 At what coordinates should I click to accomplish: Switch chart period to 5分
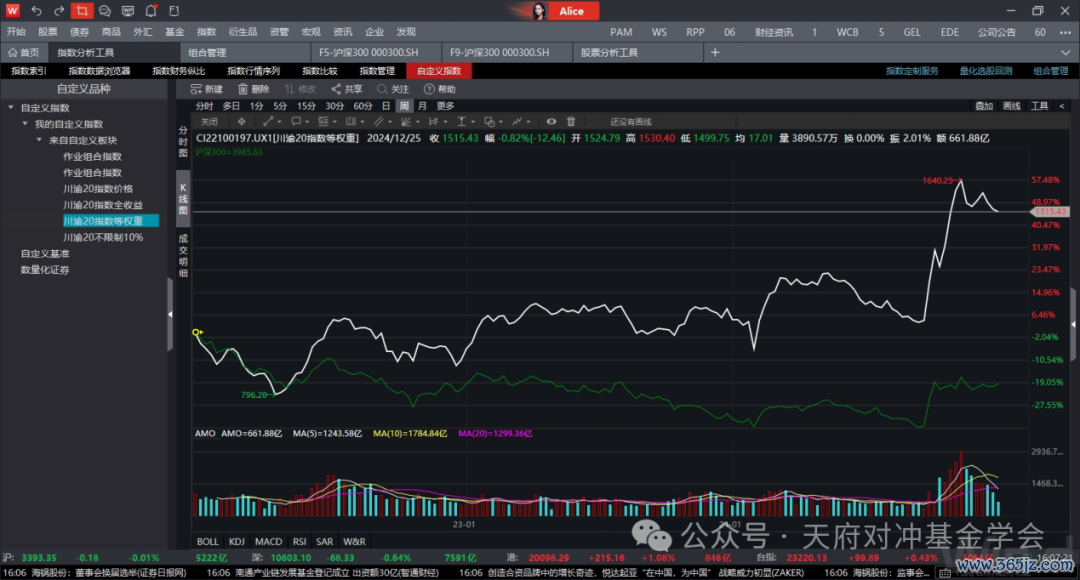pos(280,106)
